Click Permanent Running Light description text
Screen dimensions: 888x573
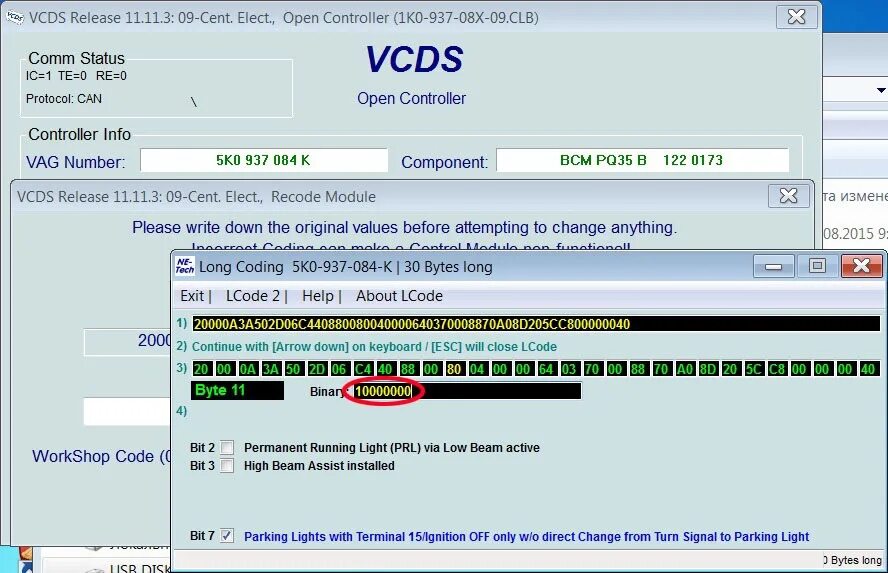pos(391,447)
